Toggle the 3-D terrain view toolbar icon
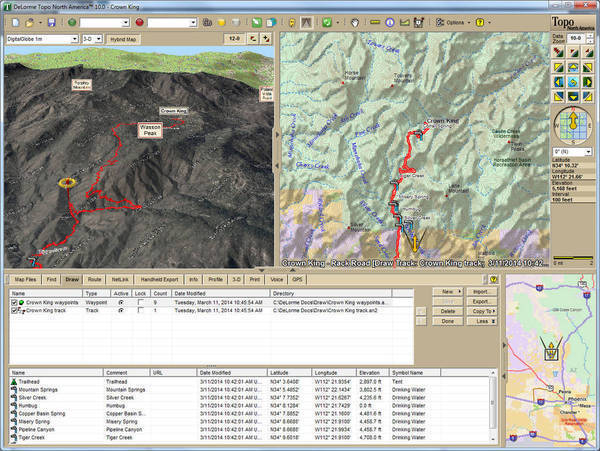 (306, 23)
